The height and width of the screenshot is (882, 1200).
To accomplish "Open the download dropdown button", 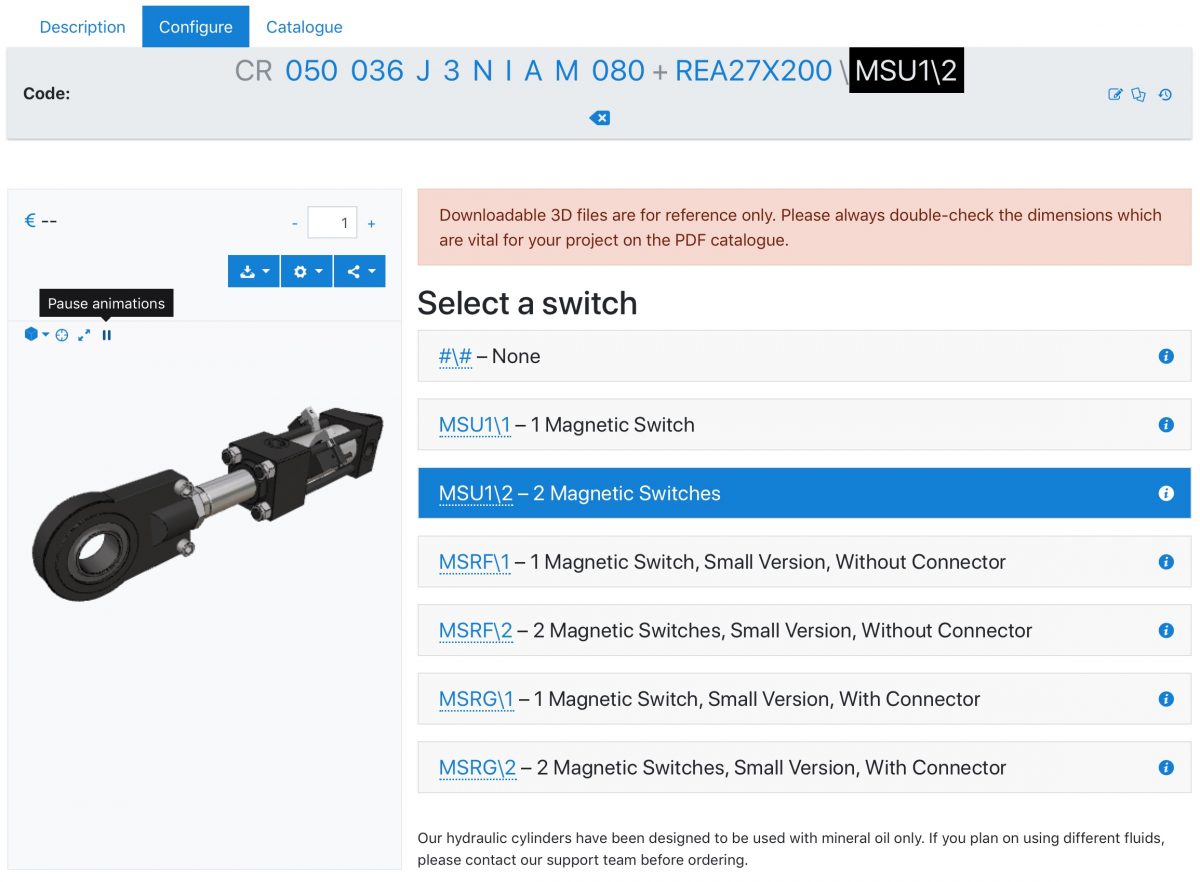I will click(254, 271).
